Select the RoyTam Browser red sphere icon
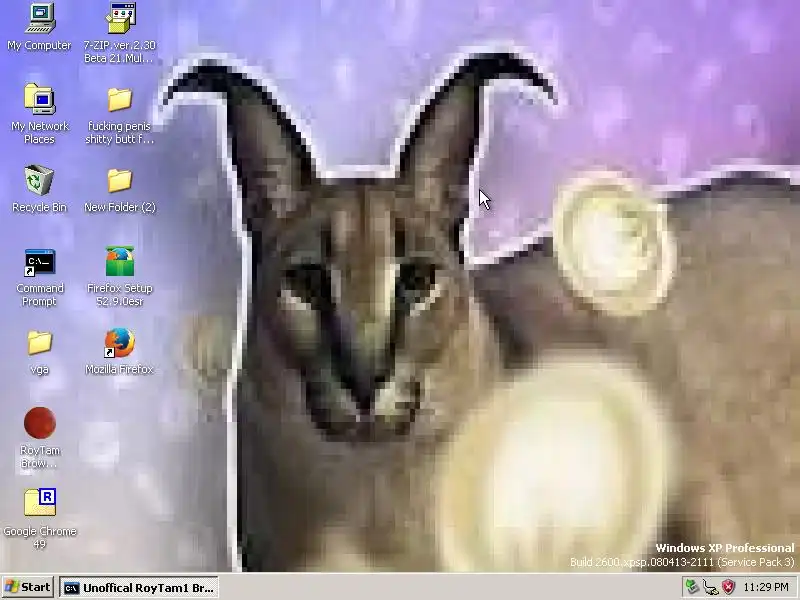Viewport: 800px width, 600px height. click(x=39, y=423)
